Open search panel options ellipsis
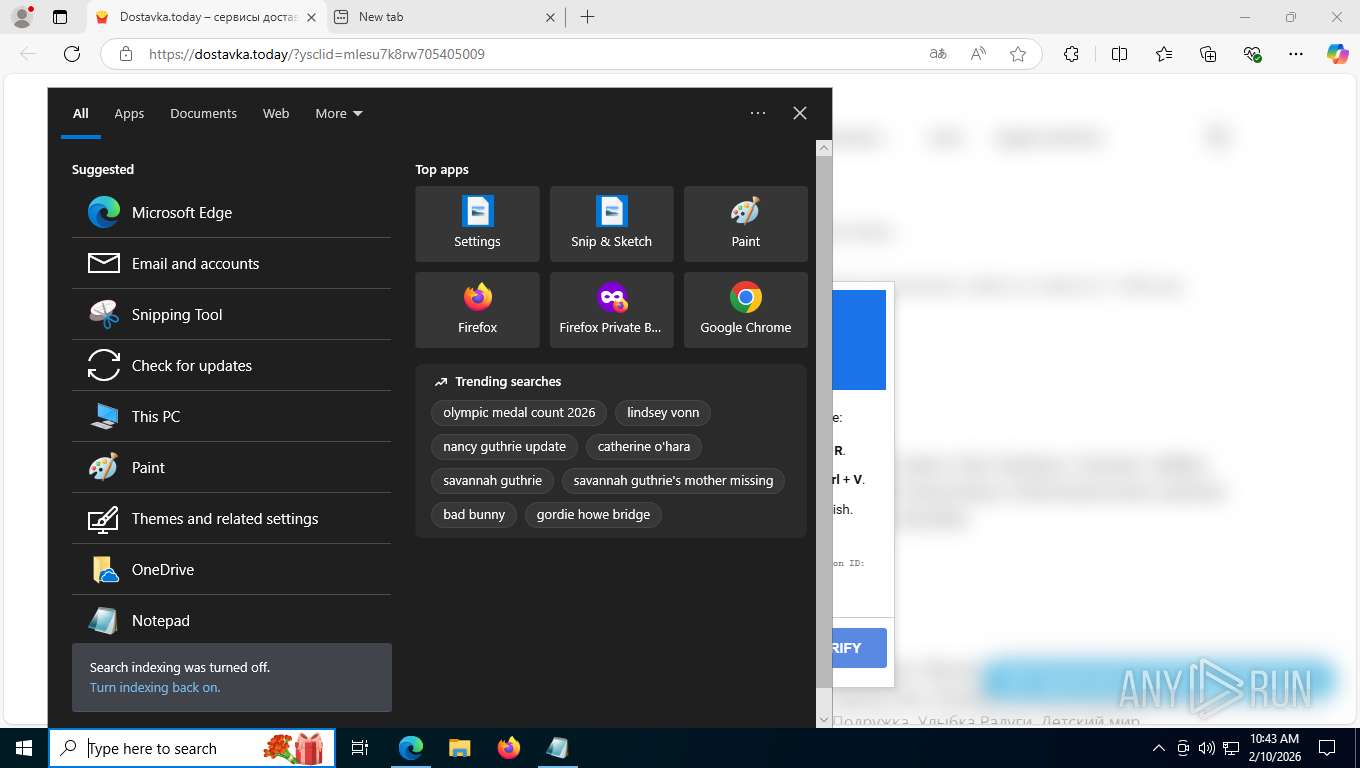Viewport: 1360px width, 768px height. pyautogui.click(x=758, y=113)
